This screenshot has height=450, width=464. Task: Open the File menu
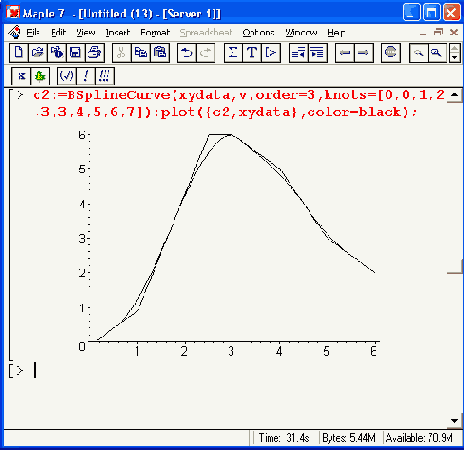[x=33, y=32]
